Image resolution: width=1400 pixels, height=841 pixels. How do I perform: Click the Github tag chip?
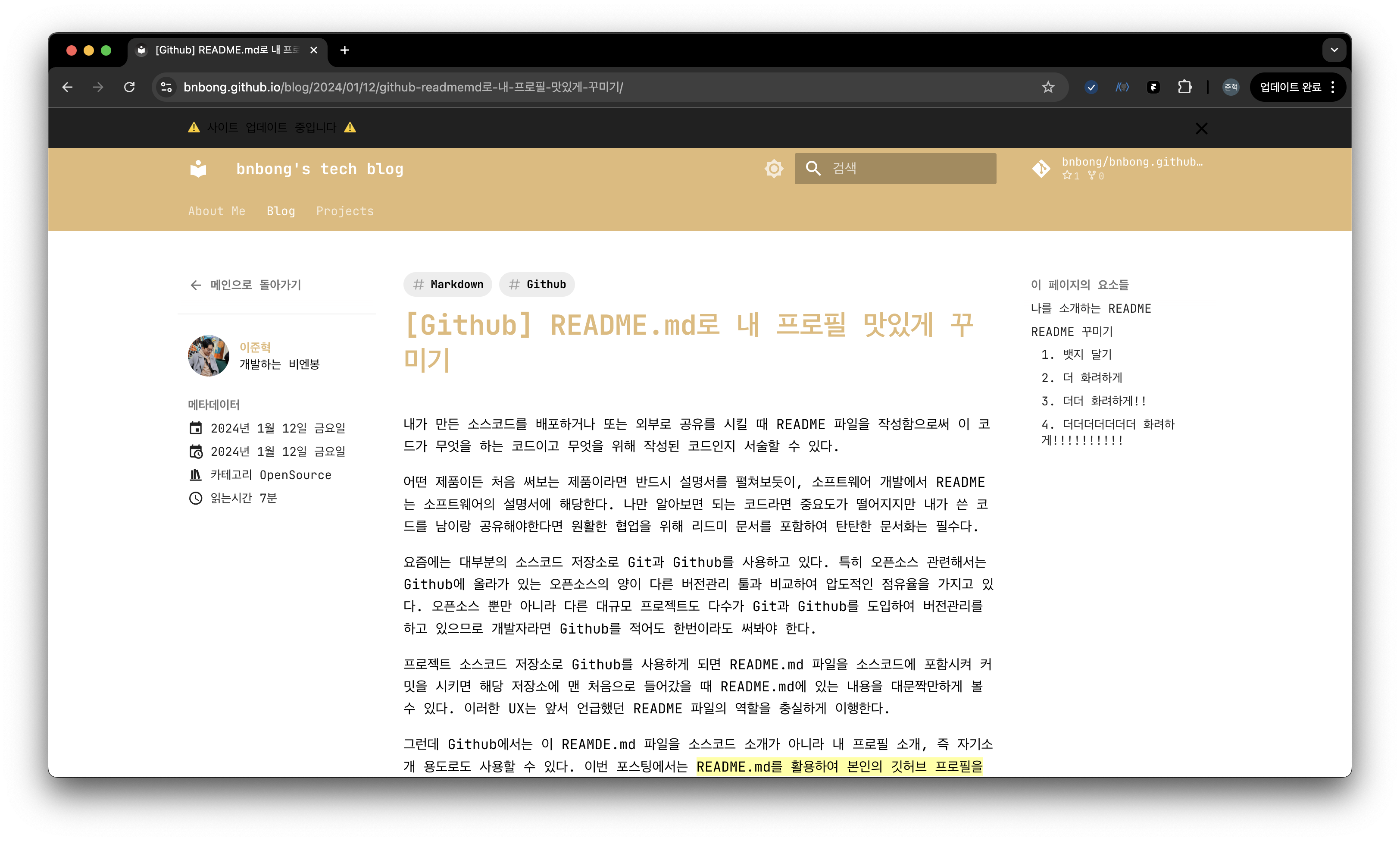536,285
